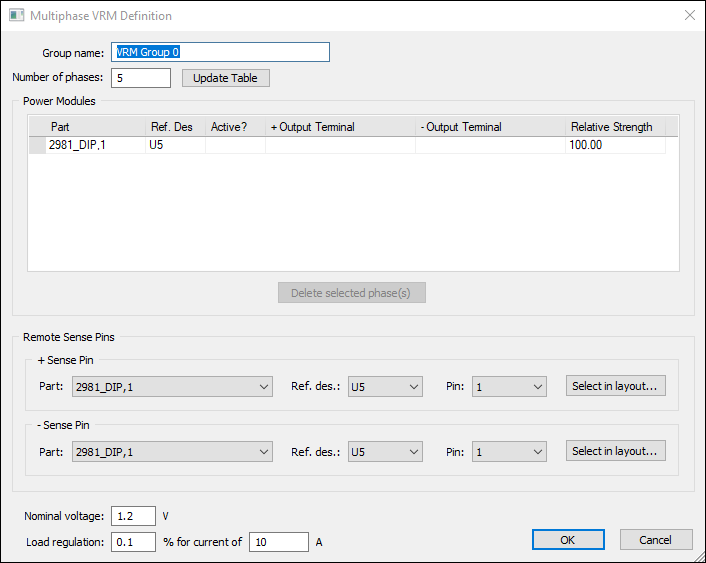Open the + Sense Pin Ref. des. dropdown
Screen dimensions: 706x563
[384, 387]
